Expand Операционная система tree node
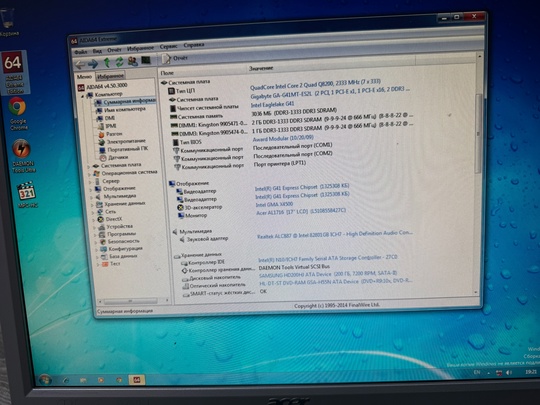Viewport: 540px width, 405px height. (89, 174)
